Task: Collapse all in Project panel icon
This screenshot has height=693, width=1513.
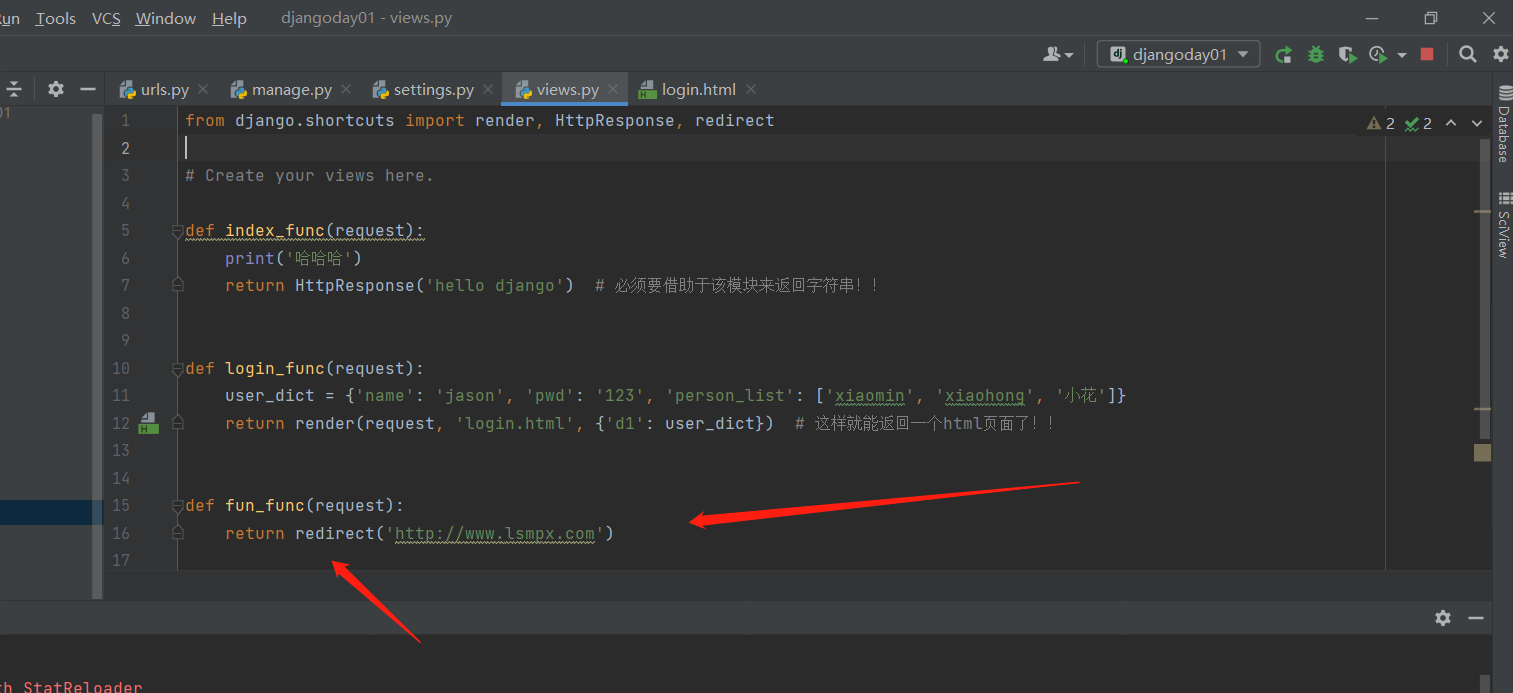Action: pos(14,89)
